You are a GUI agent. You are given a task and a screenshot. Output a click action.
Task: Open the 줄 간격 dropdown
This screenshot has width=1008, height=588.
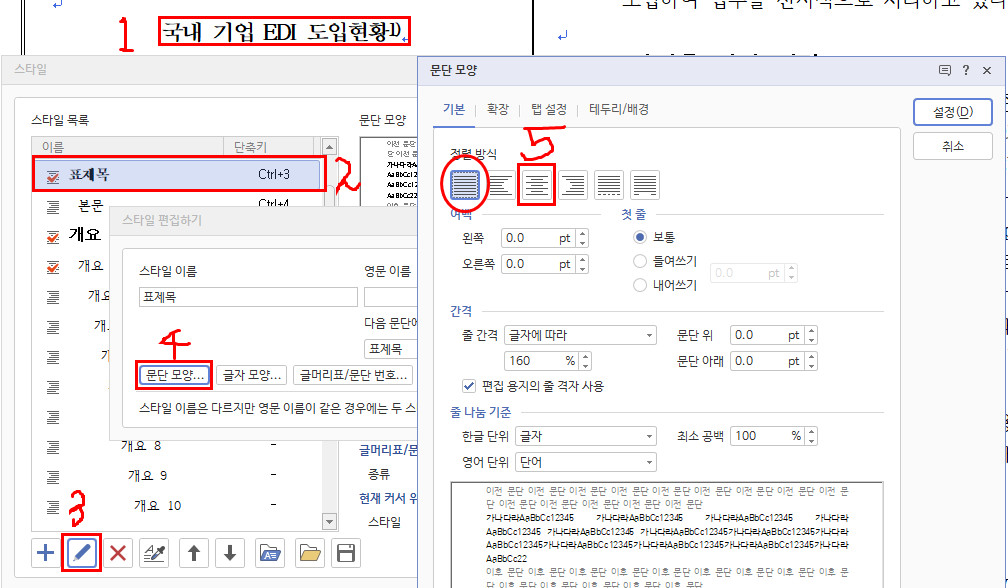[580, 335]
